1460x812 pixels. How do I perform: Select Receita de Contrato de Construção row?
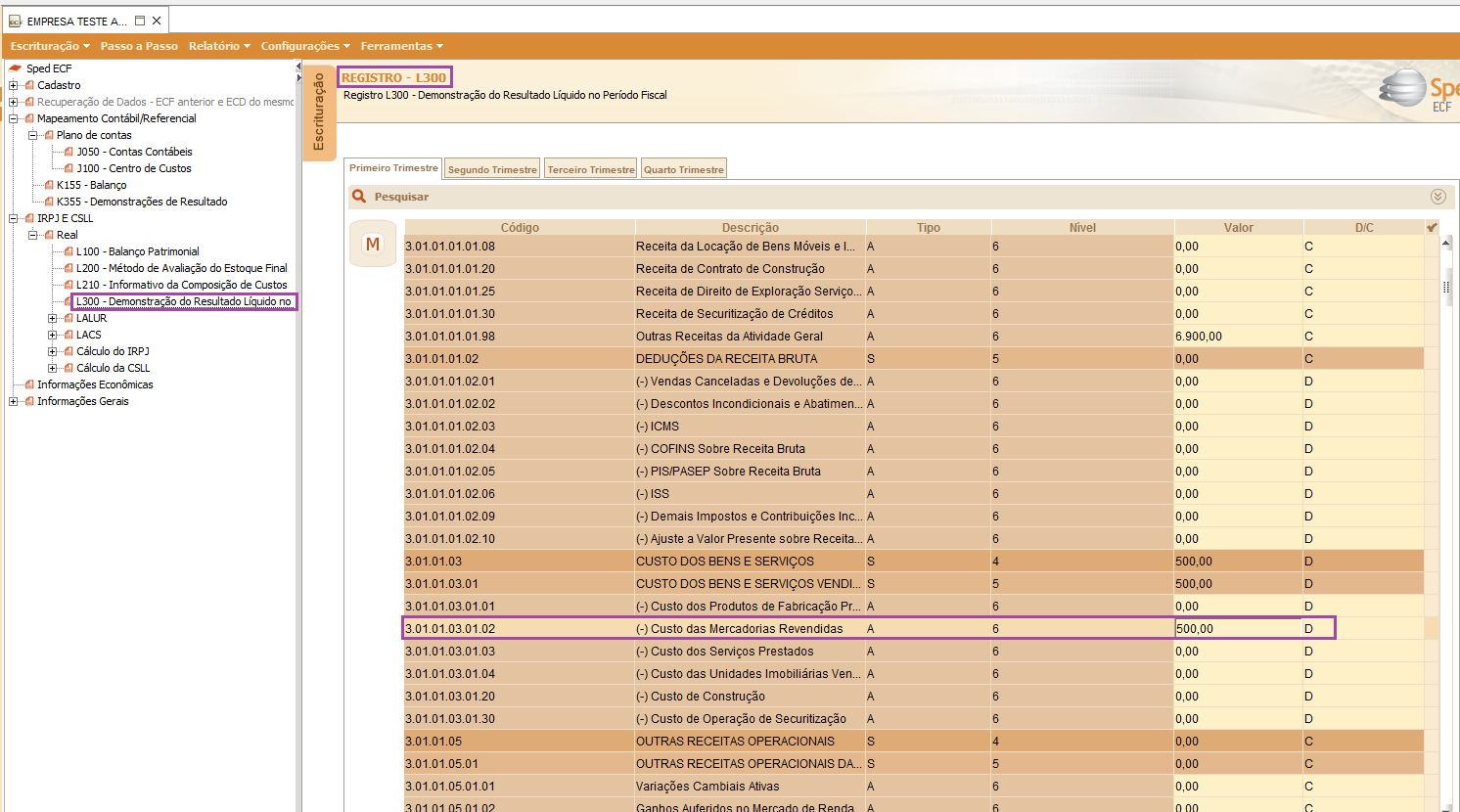click(x=914, y=269)
